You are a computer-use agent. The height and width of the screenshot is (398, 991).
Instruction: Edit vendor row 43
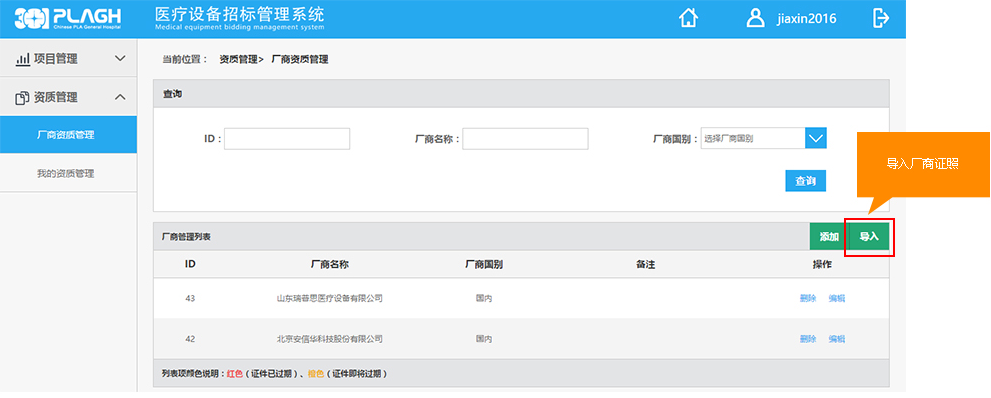coord(837,298)
